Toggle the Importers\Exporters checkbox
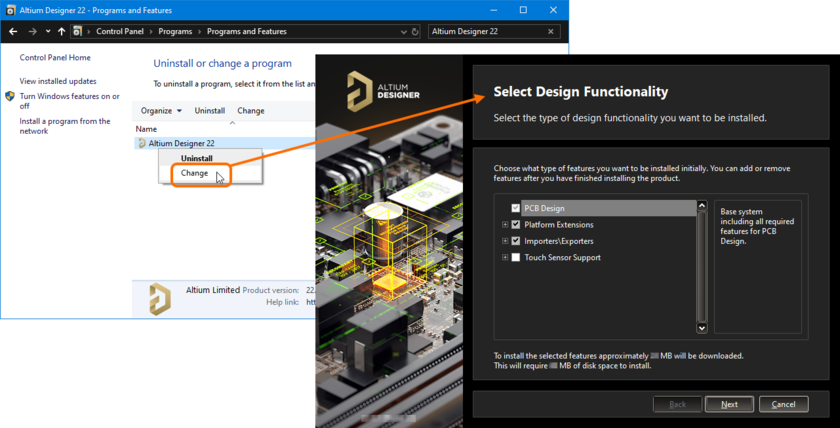 coord(516,241)
